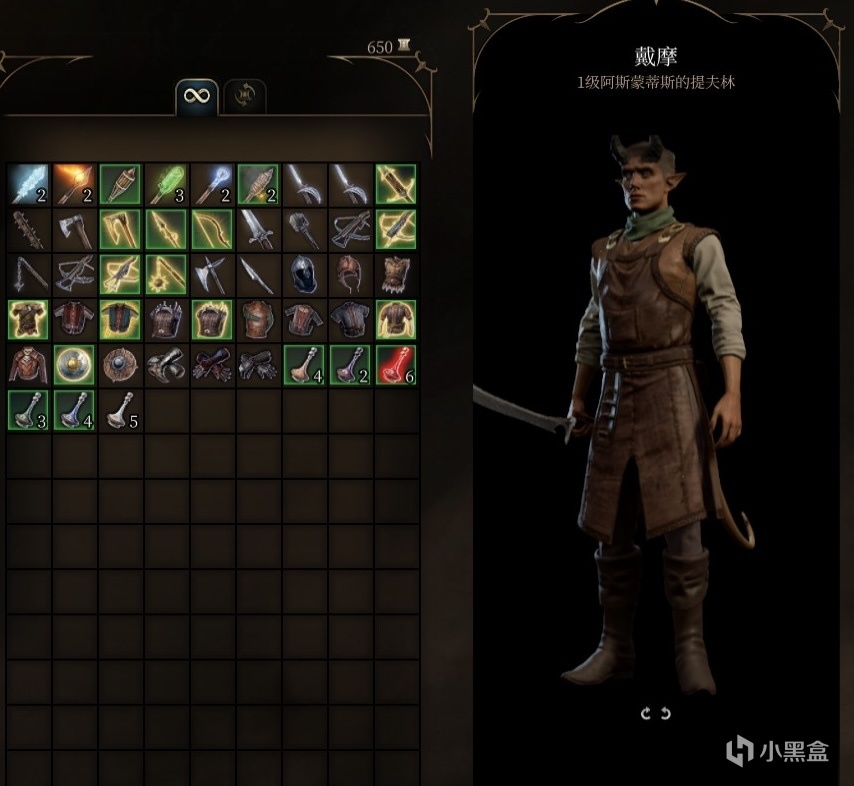Select the fire arrow stack
This screenshot has width=854, height=786.
point(74,184)
